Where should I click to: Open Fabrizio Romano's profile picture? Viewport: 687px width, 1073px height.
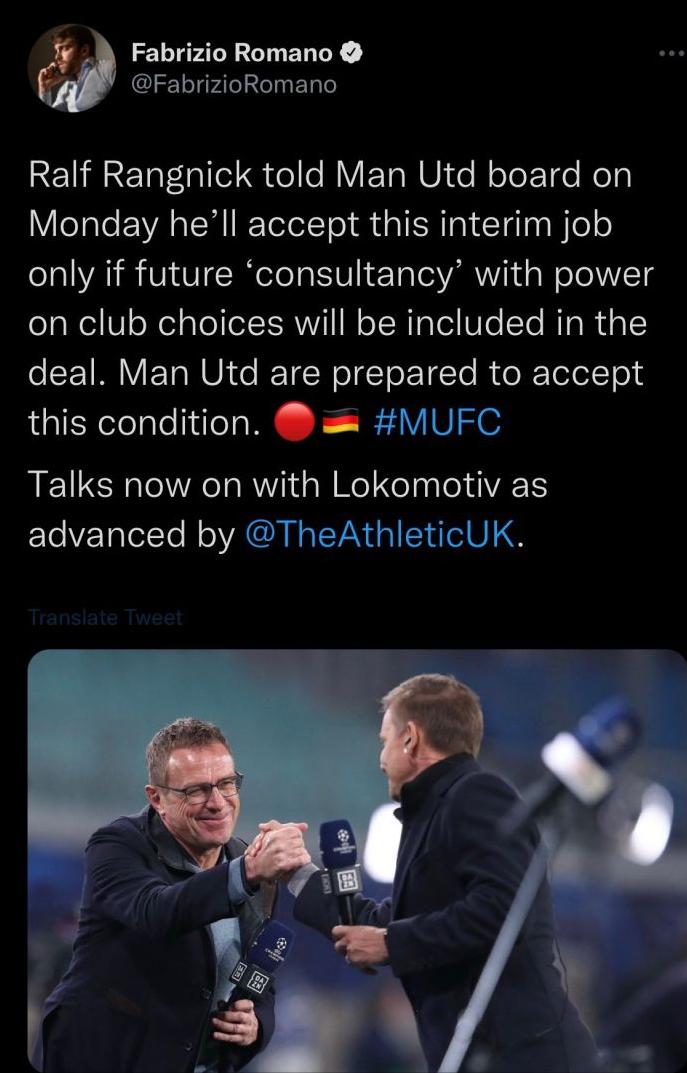(x=71, y=68)
